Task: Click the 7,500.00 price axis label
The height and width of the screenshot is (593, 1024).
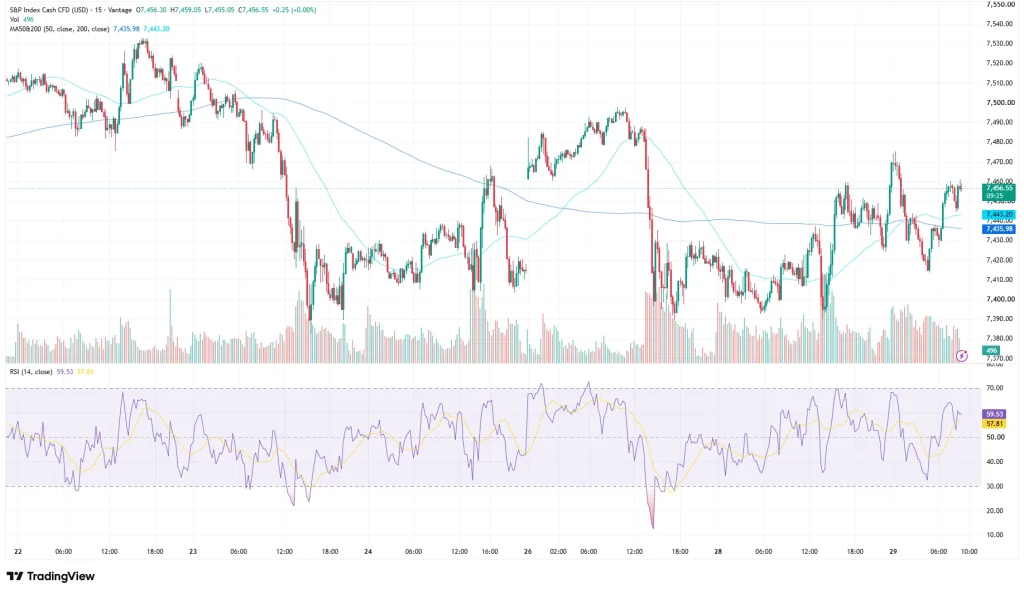Action: click(1000, 103)
